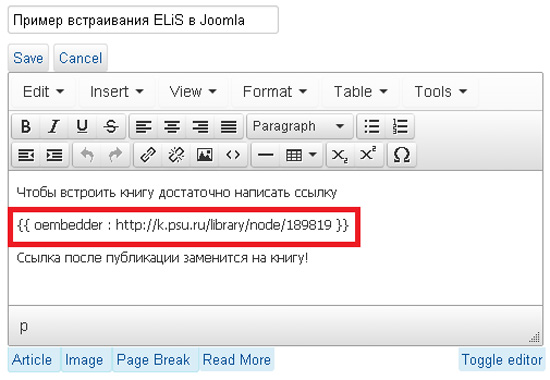Open the Tools menu
Image resolution: width=550 pixels, height=380 pixels.
point(441,92)
